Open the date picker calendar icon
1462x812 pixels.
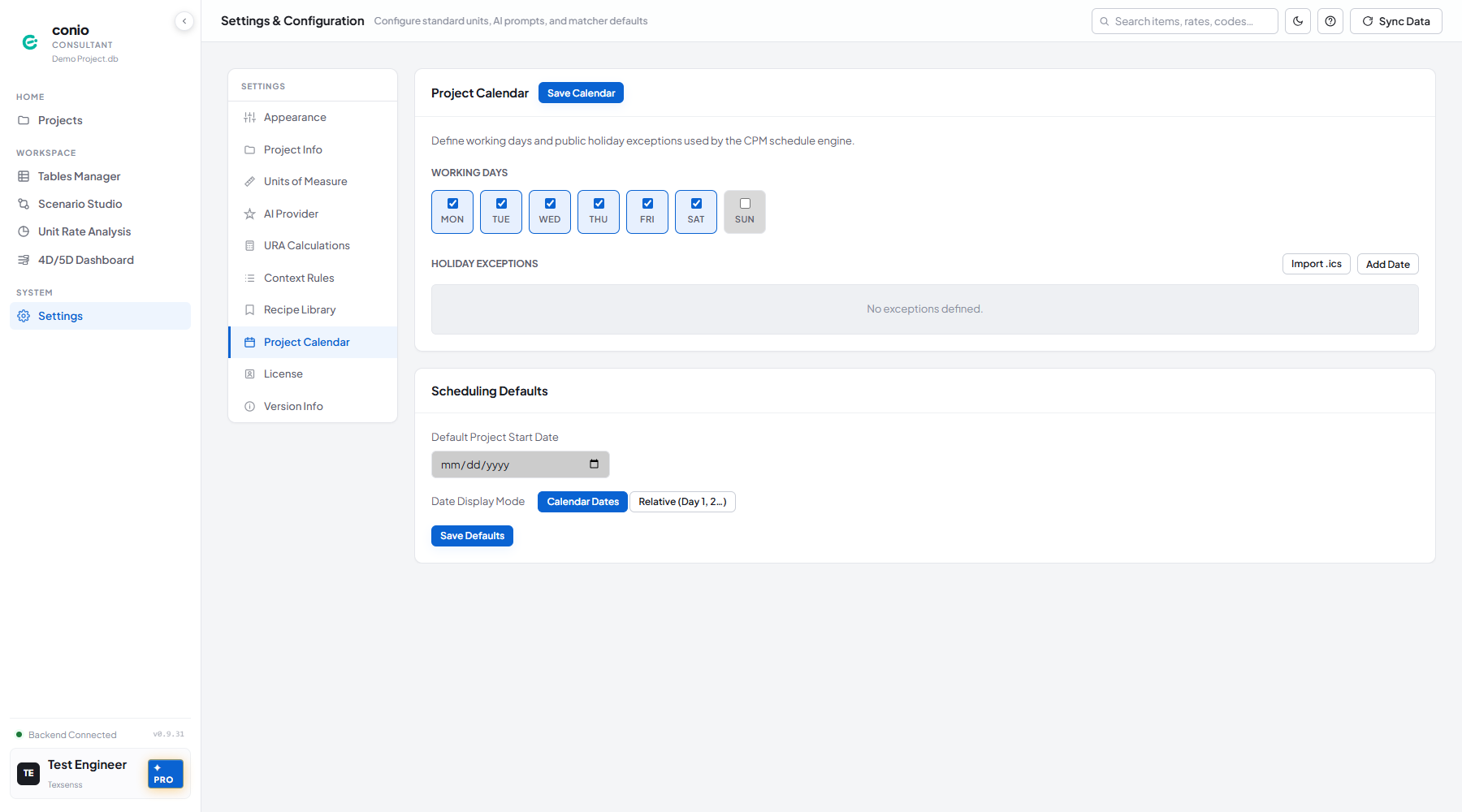(594, 464)
